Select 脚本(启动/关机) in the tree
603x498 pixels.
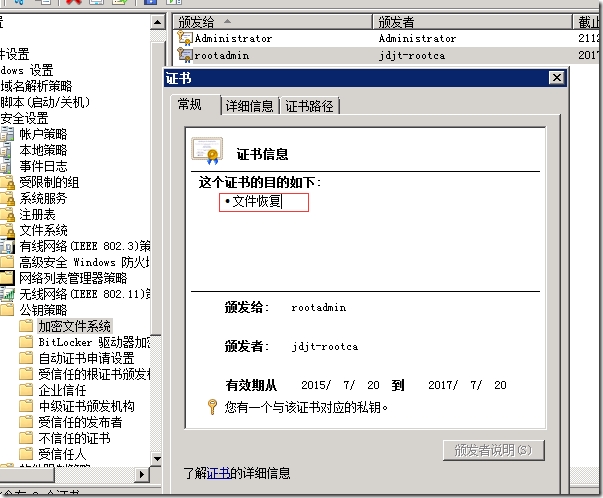[45, 102]
